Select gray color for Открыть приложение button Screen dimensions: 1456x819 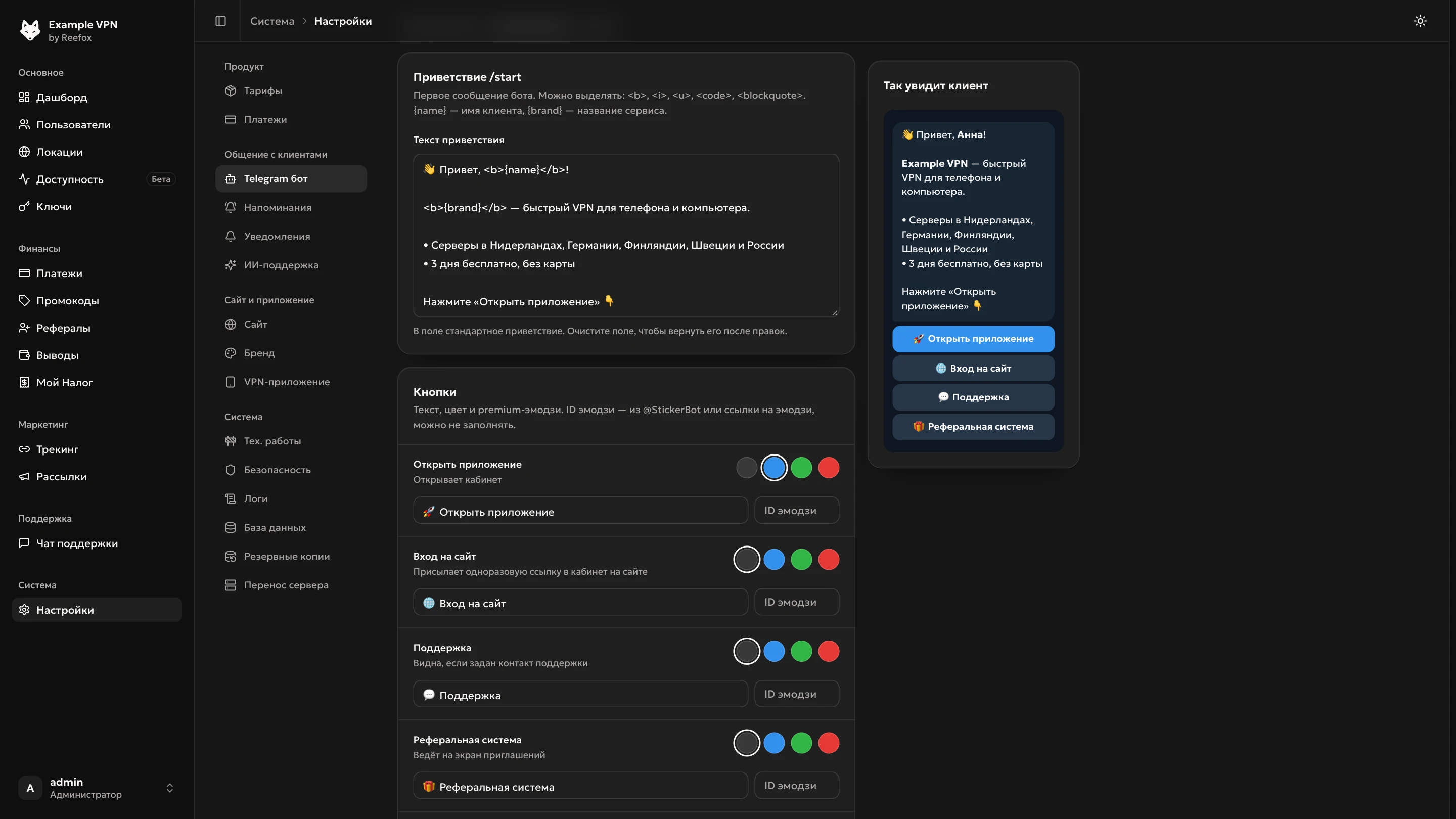[x=746, y=468]
